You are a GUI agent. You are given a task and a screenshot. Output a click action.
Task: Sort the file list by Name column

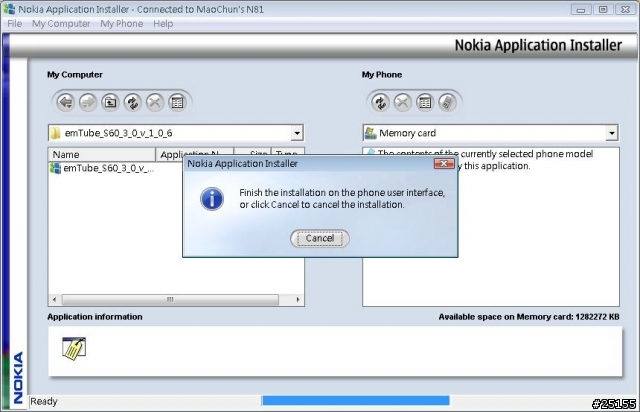[102, 154]
